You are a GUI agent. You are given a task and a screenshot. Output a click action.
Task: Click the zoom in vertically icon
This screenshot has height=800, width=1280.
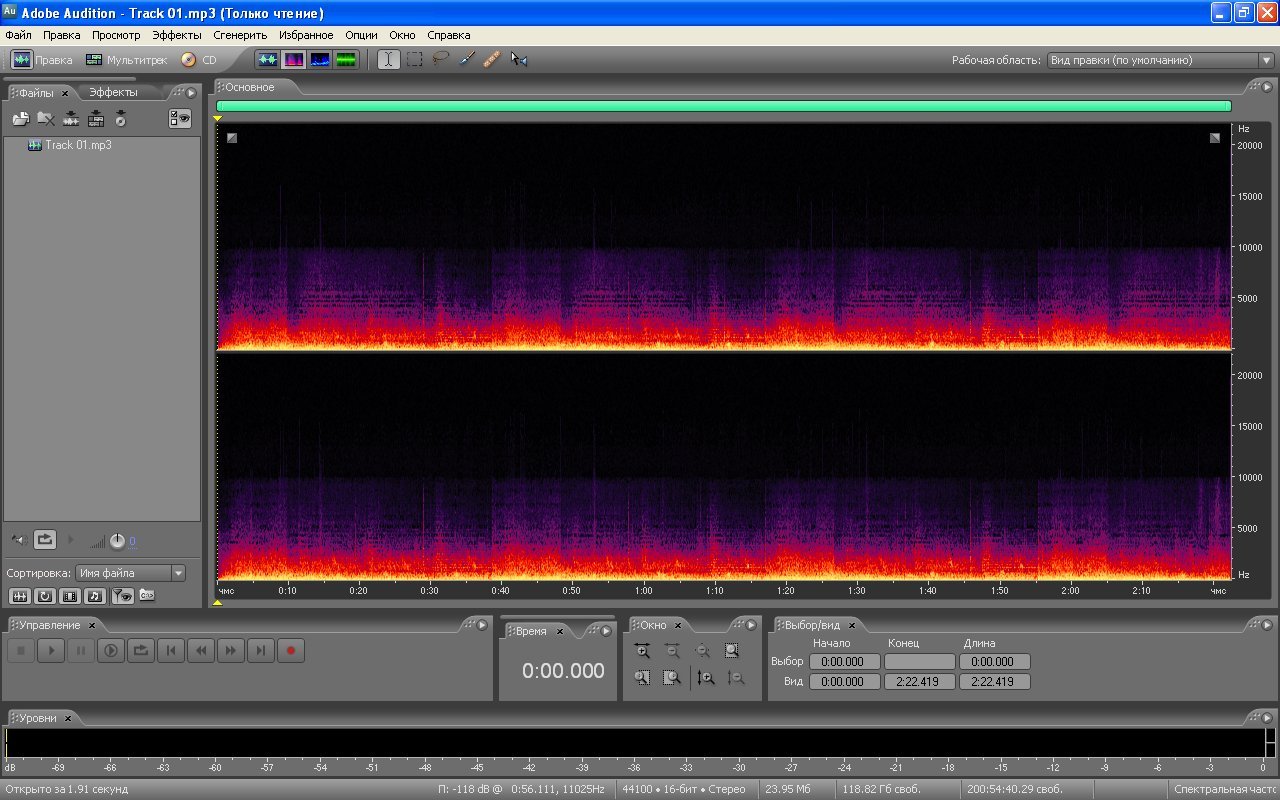706,678
